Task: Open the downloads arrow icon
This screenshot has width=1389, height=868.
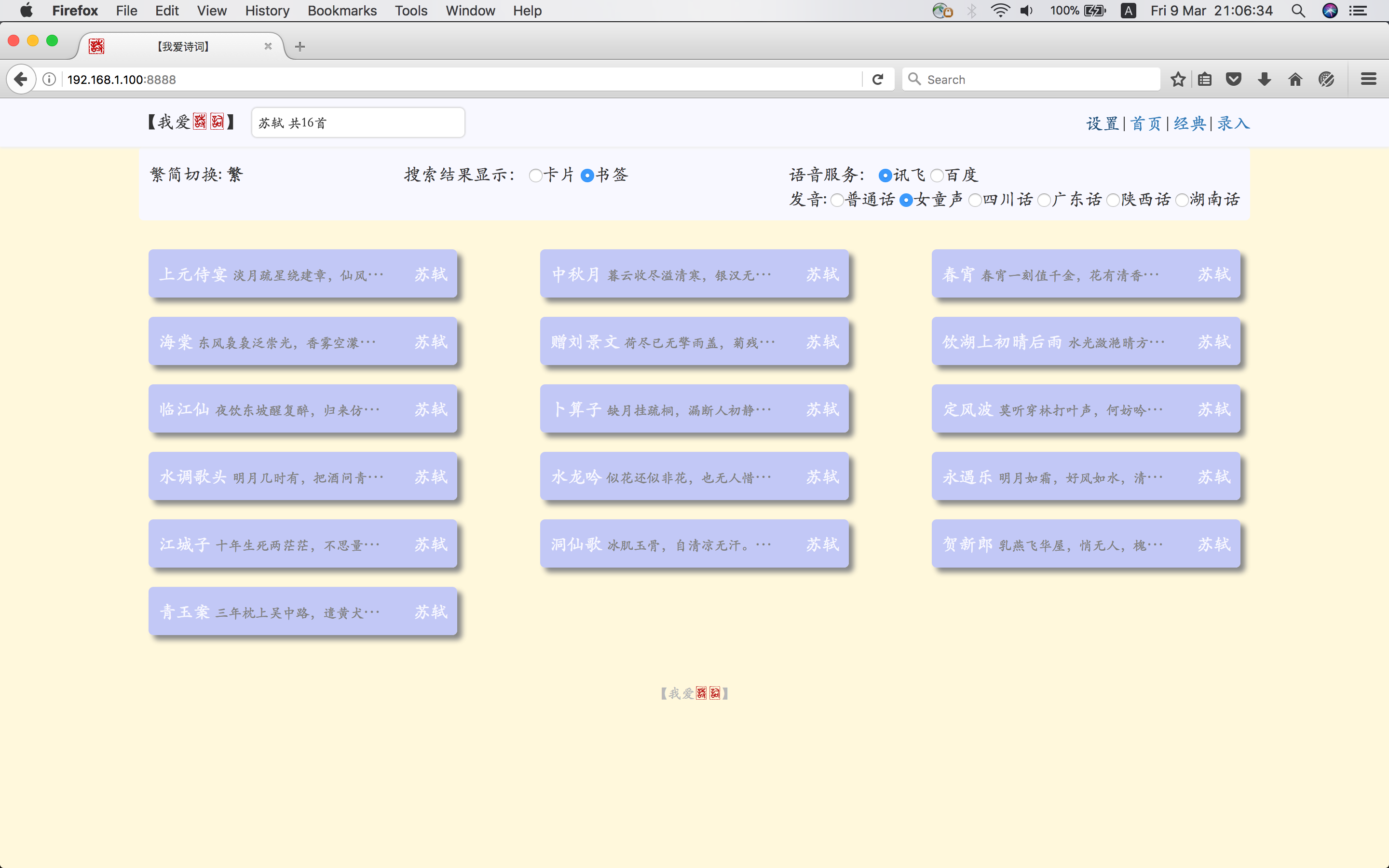Action: (x=1264, y=79)
